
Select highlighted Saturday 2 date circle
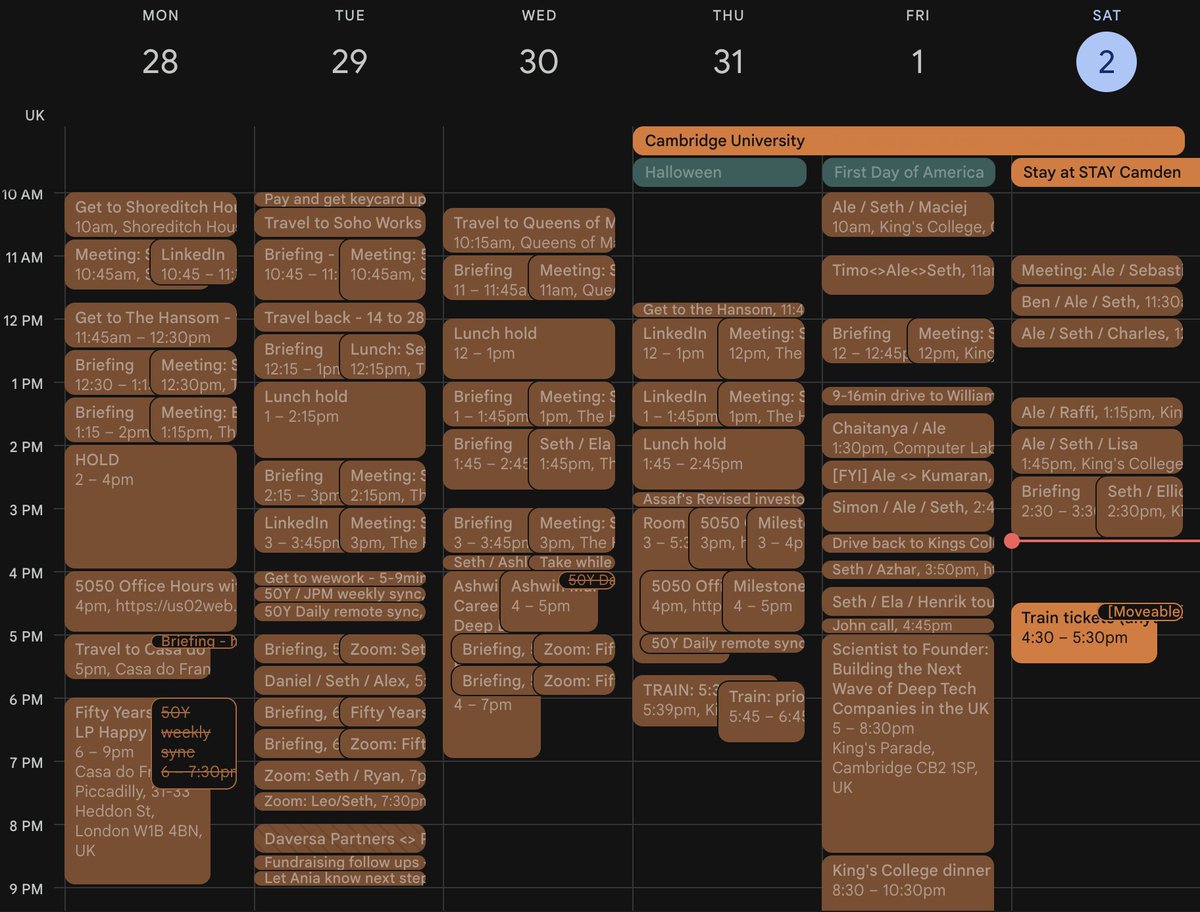pyautogui.click(x=1106, y=62)
